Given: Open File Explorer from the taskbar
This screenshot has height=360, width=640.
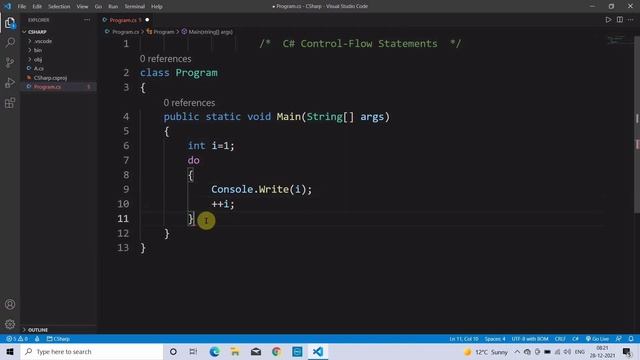Looking at the screenshot, I should 235,352.
